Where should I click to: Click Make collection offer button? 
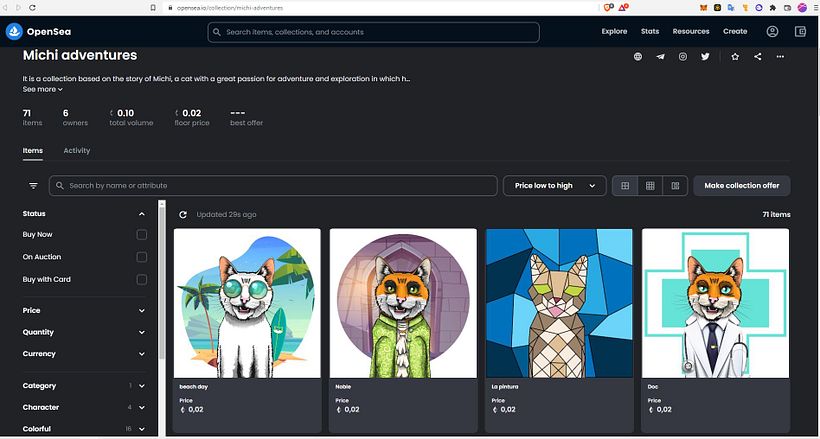[x=742, y=186]
